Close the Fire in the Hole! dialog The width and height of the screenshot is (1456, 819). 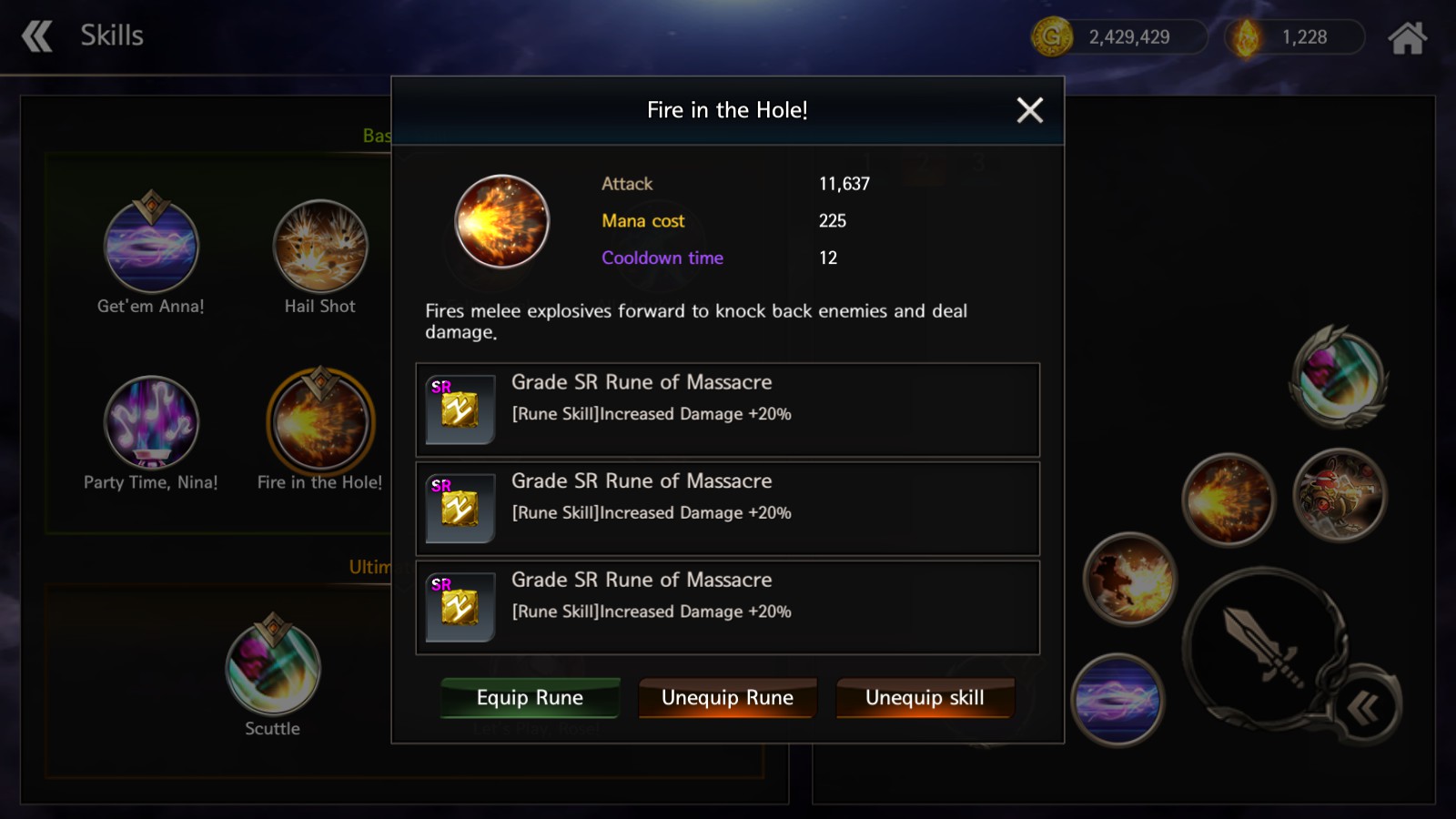pos(1029,110)
